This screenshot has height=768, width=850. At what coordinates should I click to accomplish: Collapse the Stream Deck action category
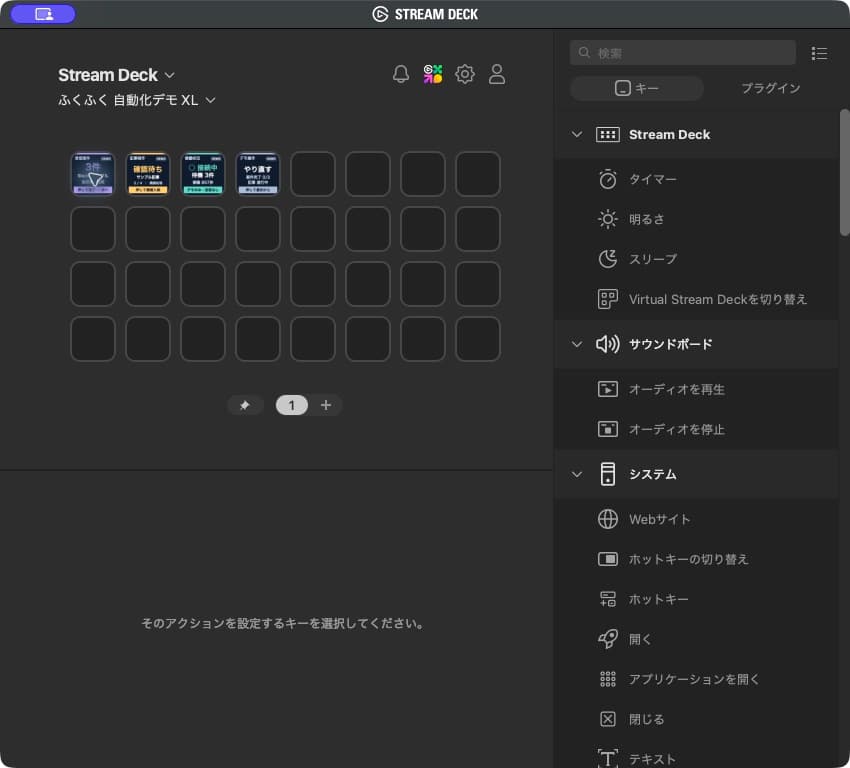point(577,134)
